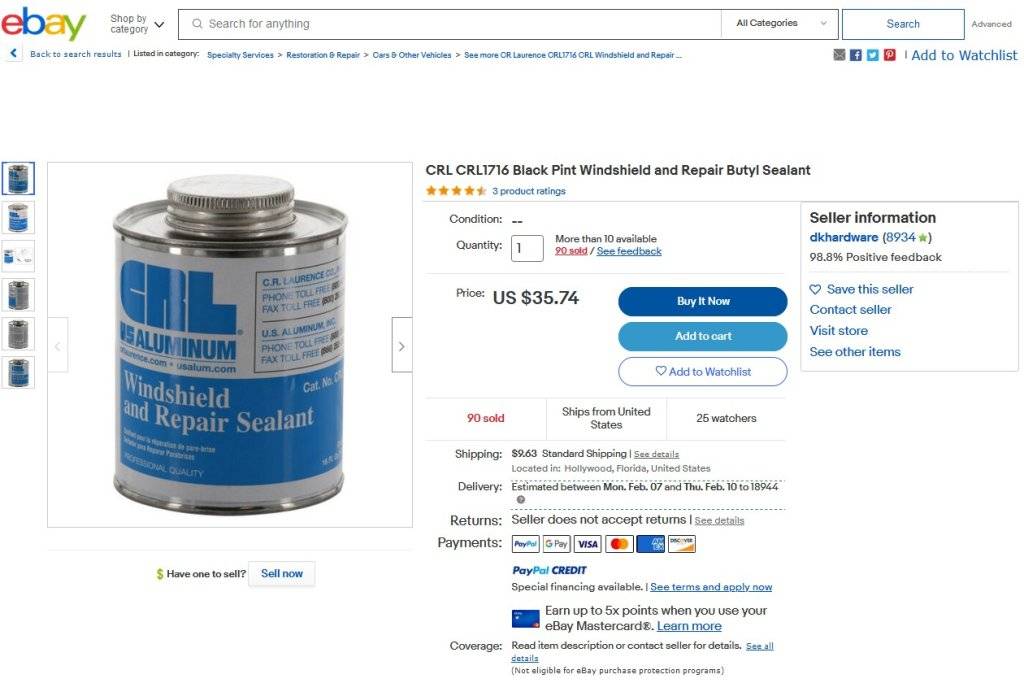Open delivery estimate help icon
Screen dimensions: 1024x683
pos(520,500)
